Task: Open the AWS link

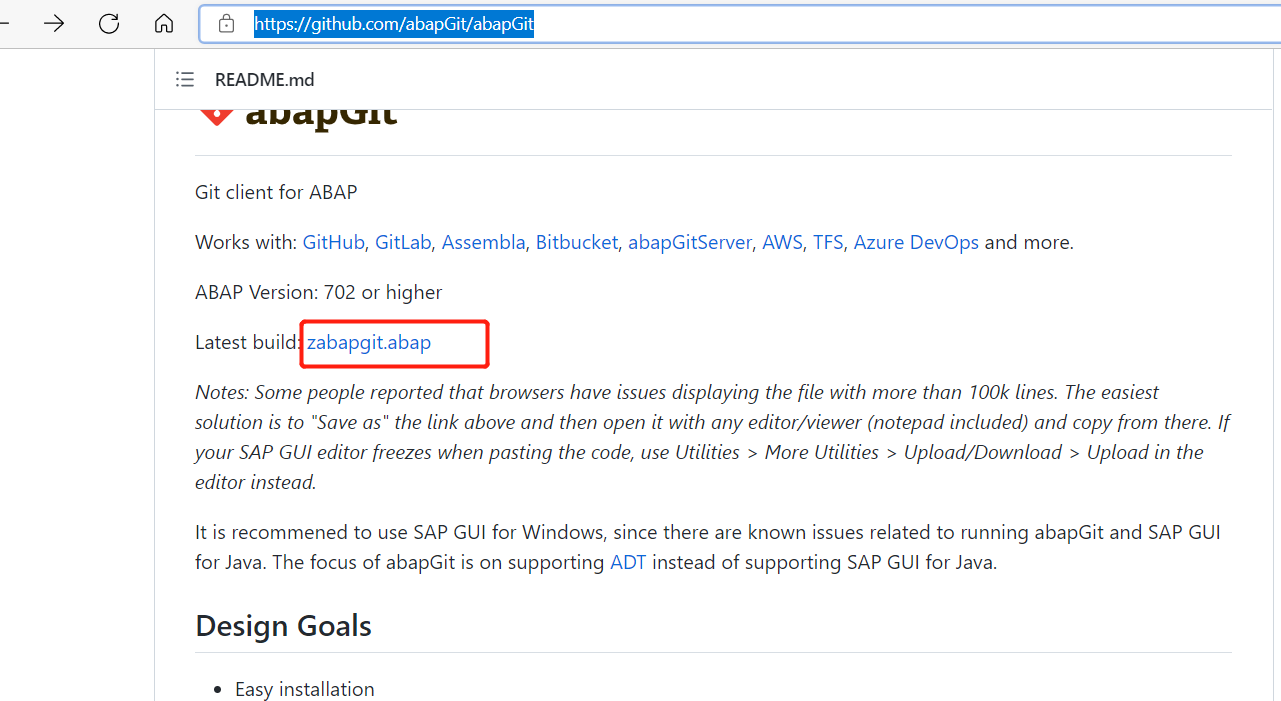Action: pos(782,242)
